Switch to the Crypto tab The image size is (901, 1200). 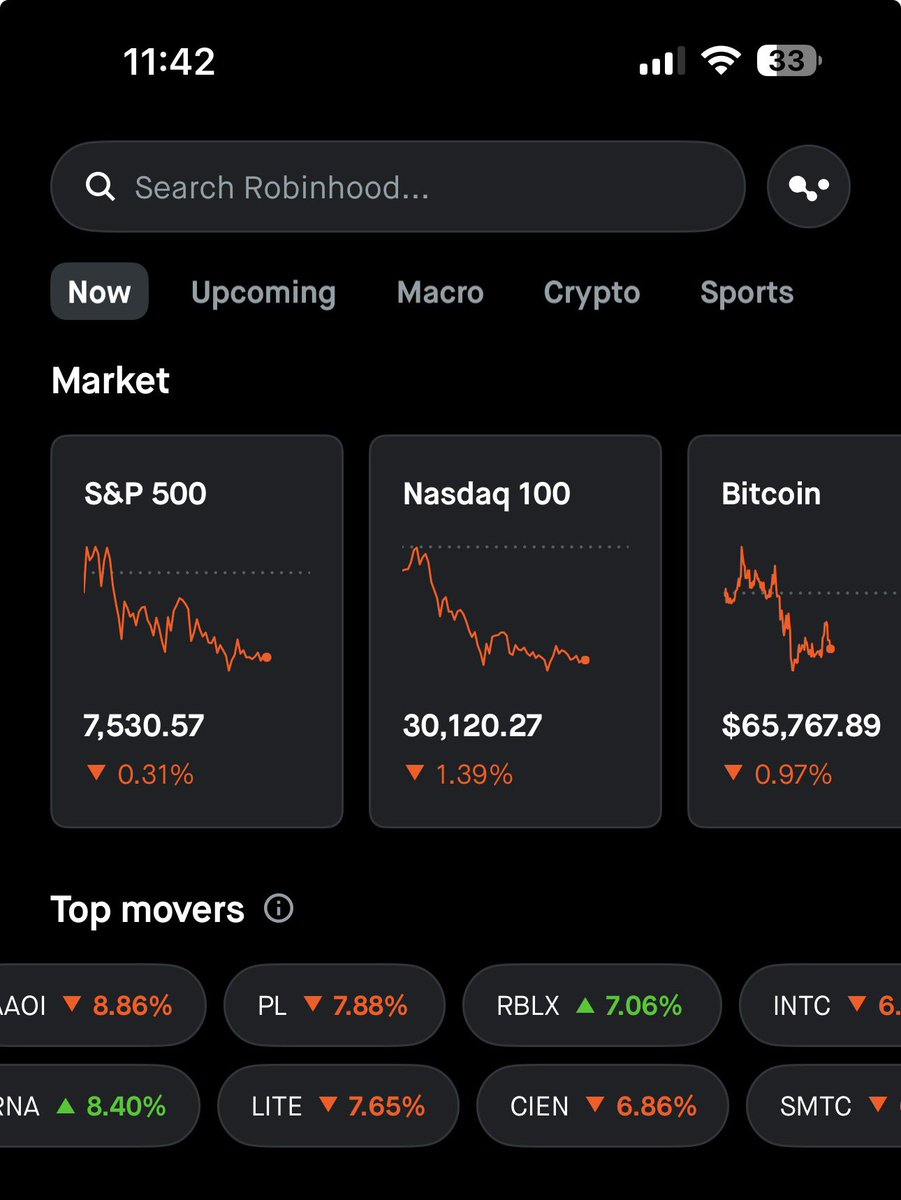(x=591, y=292)
